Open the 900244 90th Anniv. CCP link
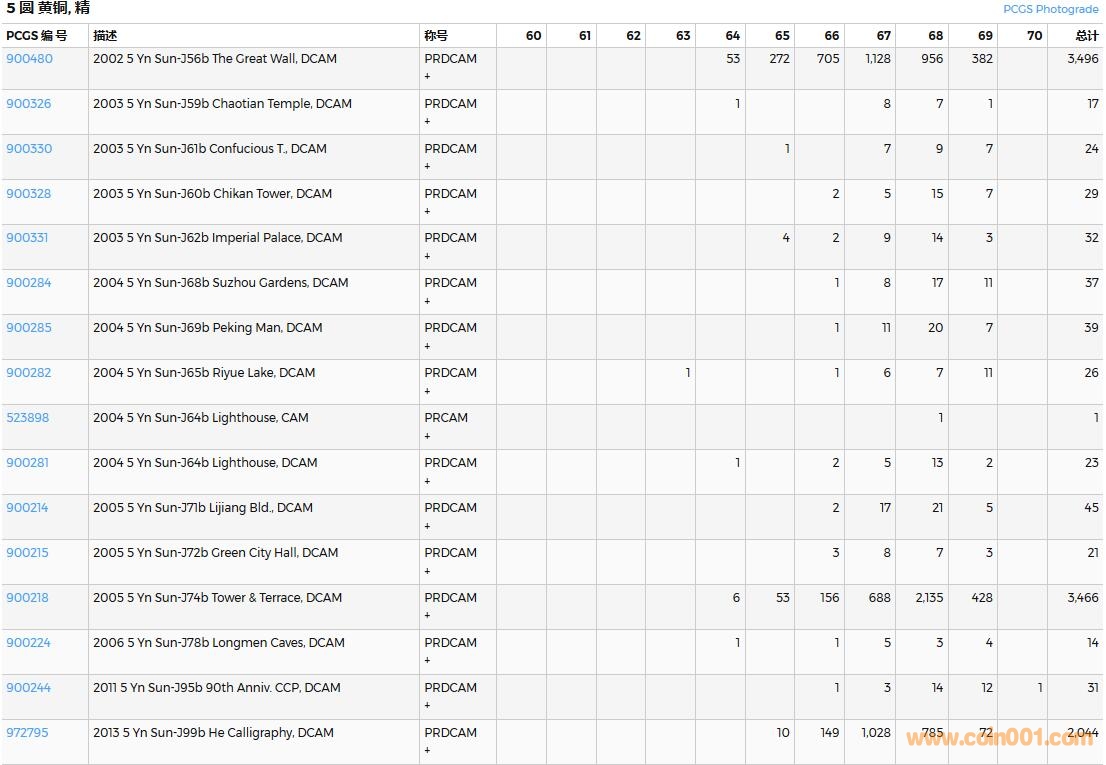Viewport: 1106px width, 765px height. 29,688
